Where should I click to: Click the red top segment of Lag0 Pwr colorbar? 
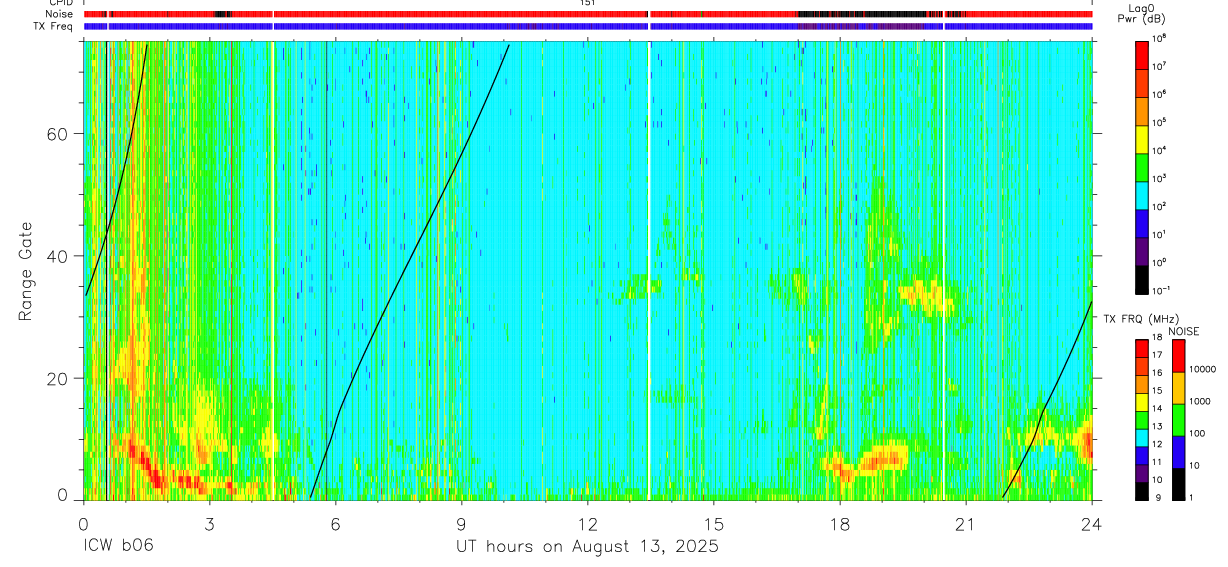(x=1142, y=54)
